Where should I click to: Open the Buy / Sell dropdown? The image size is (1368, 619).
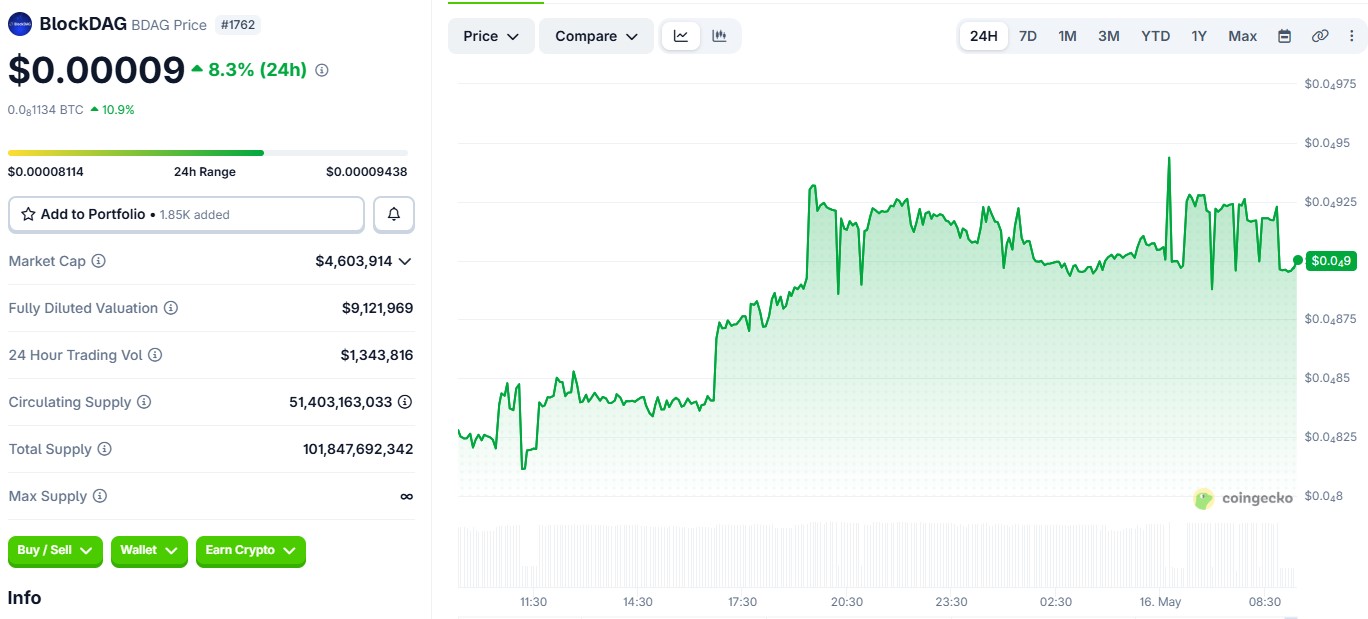[x=55, y=551]
